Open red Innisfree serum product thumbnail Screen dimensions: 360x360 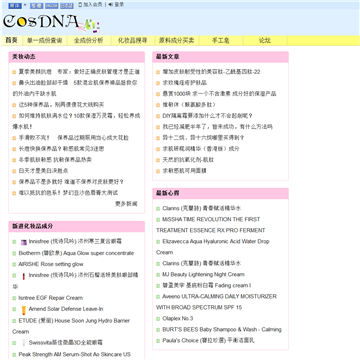click(x=24, y=276)
